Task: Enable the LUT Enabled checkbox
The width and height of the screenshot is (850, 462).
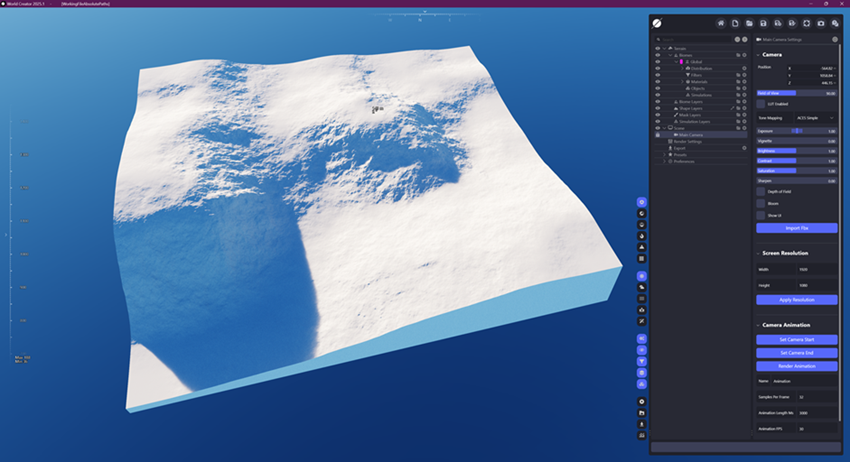Action: point(761,104)
